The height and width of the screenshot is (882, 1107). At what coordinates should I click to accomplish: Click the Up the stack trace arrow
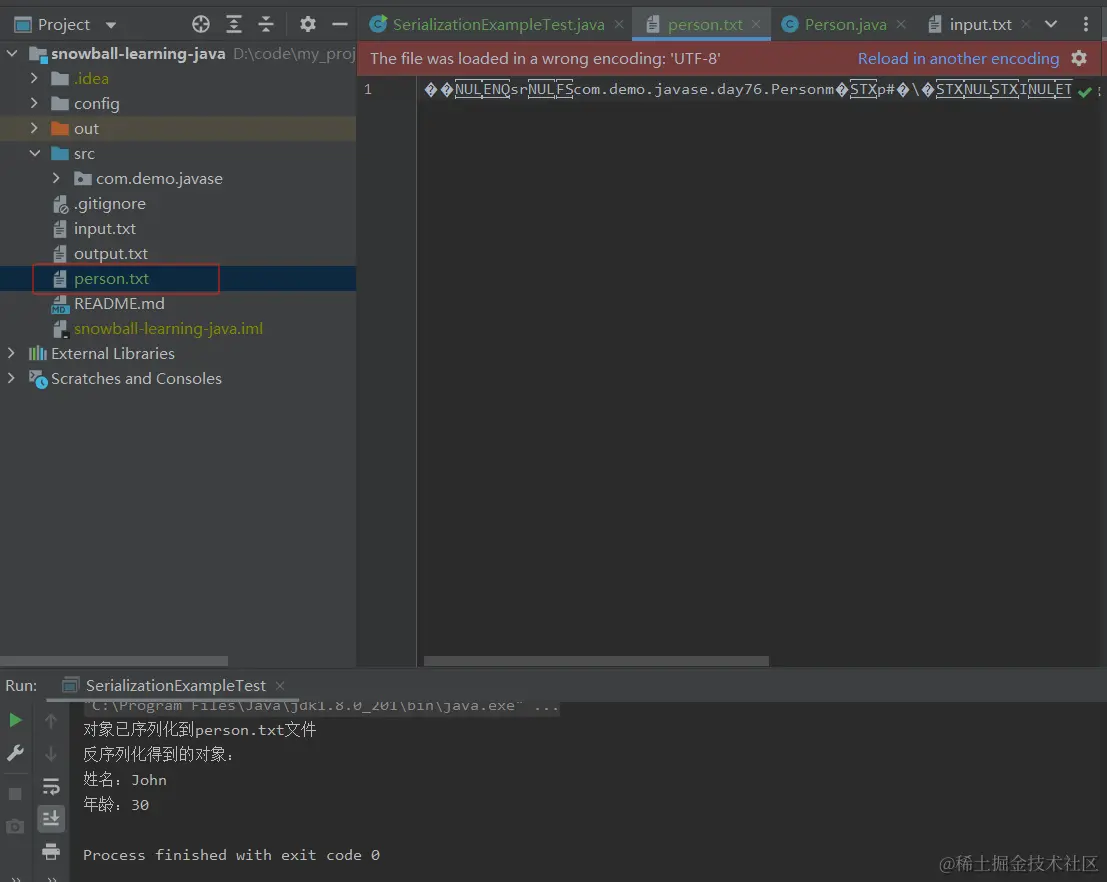[51, 720]
